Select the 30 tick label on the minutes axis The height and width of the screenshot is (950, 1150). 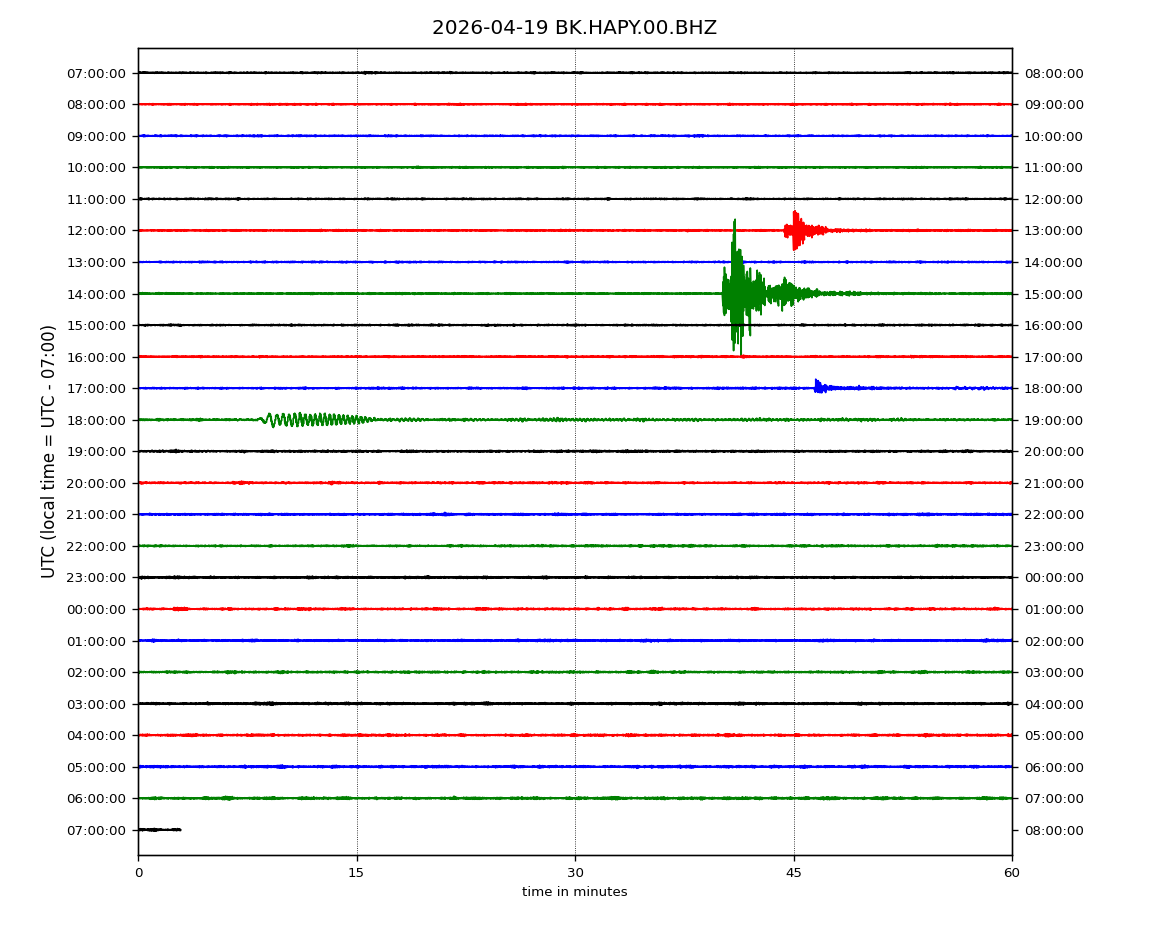click(x=575, y=873)
